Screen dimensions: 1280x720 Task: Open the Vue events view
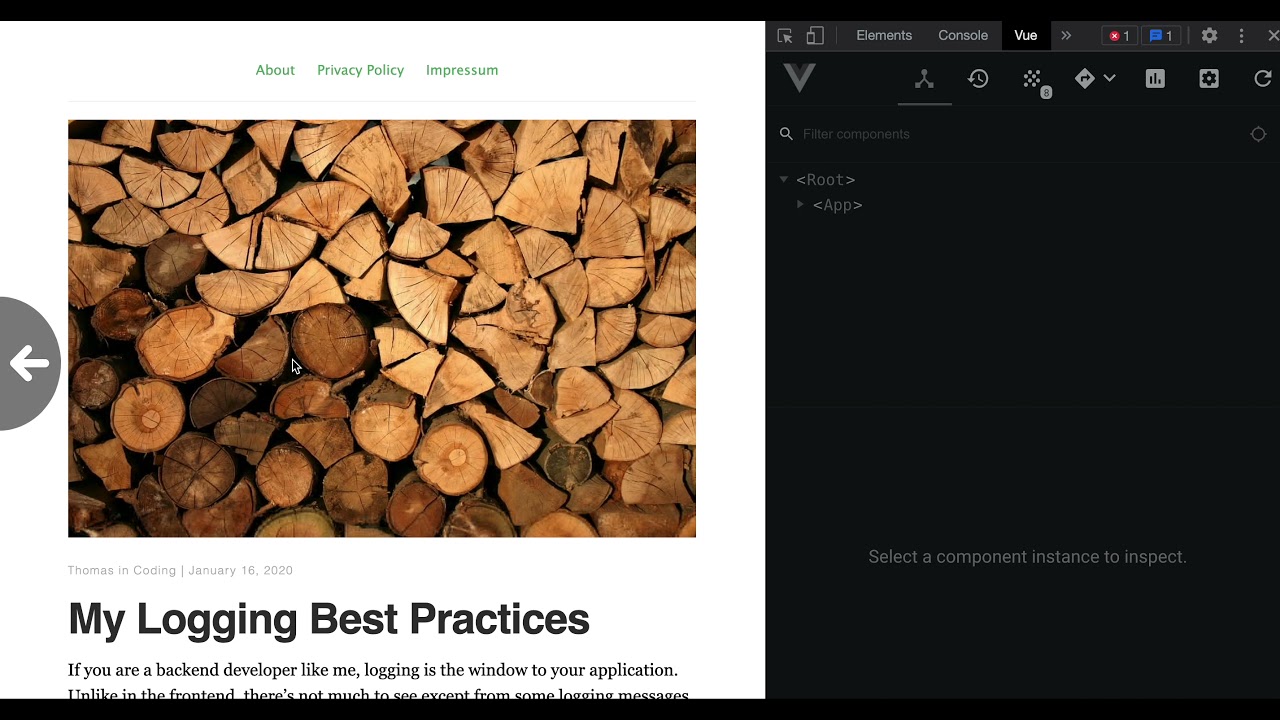pyautogui.click(x=1033, y=79)
